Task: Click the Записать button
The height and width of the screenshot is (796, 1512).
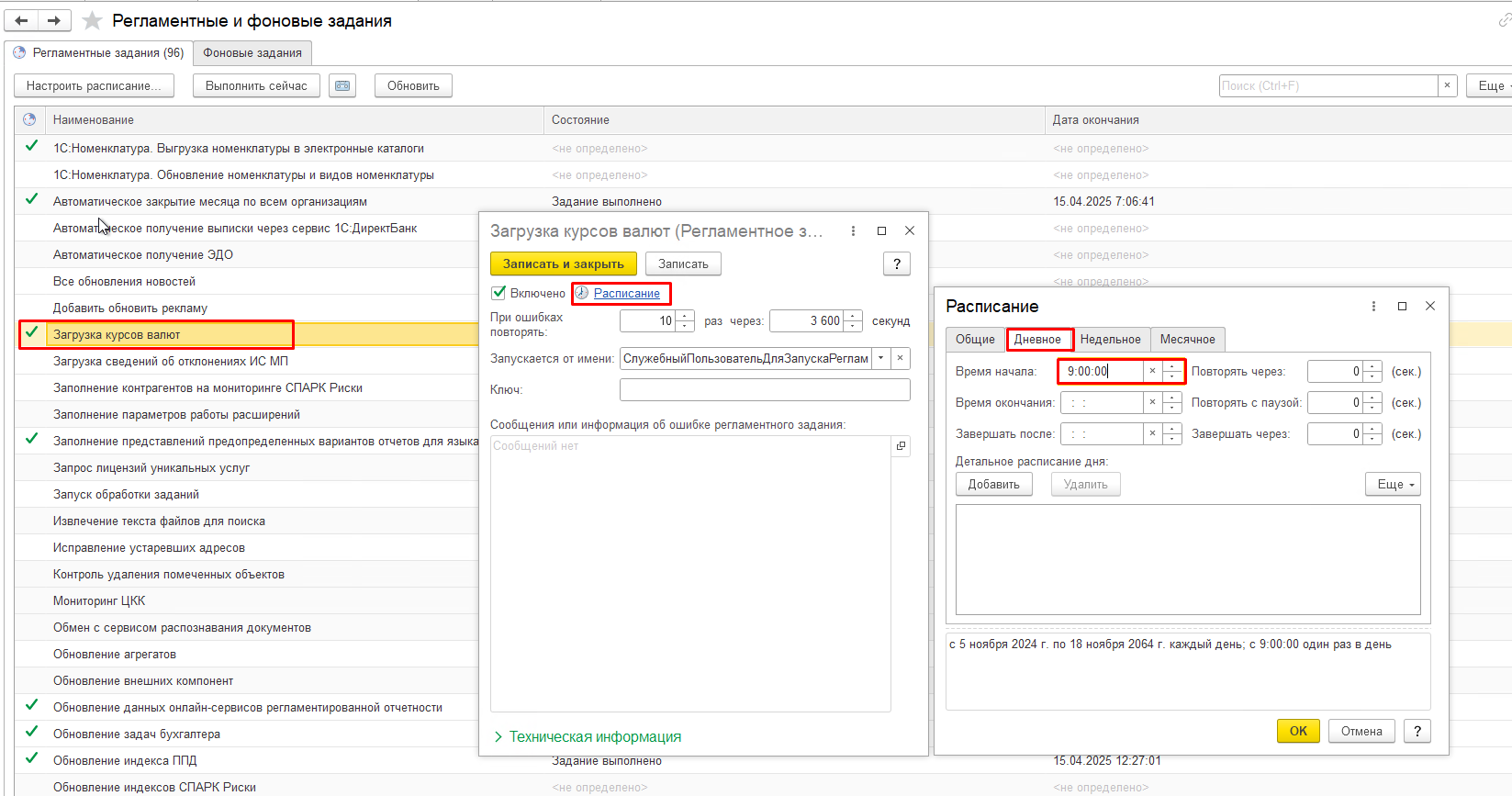Action: pyautogui.click(x=683, y=263)
